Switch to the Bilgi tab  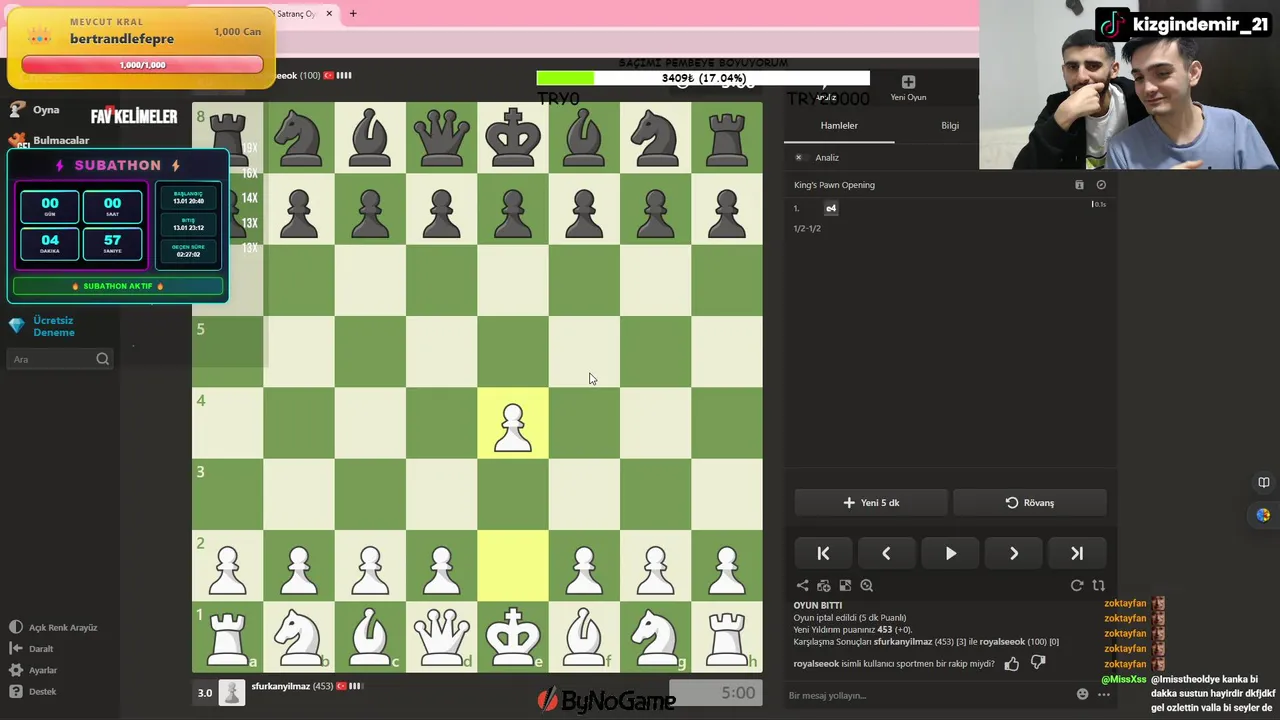click(x=950, y=125)
